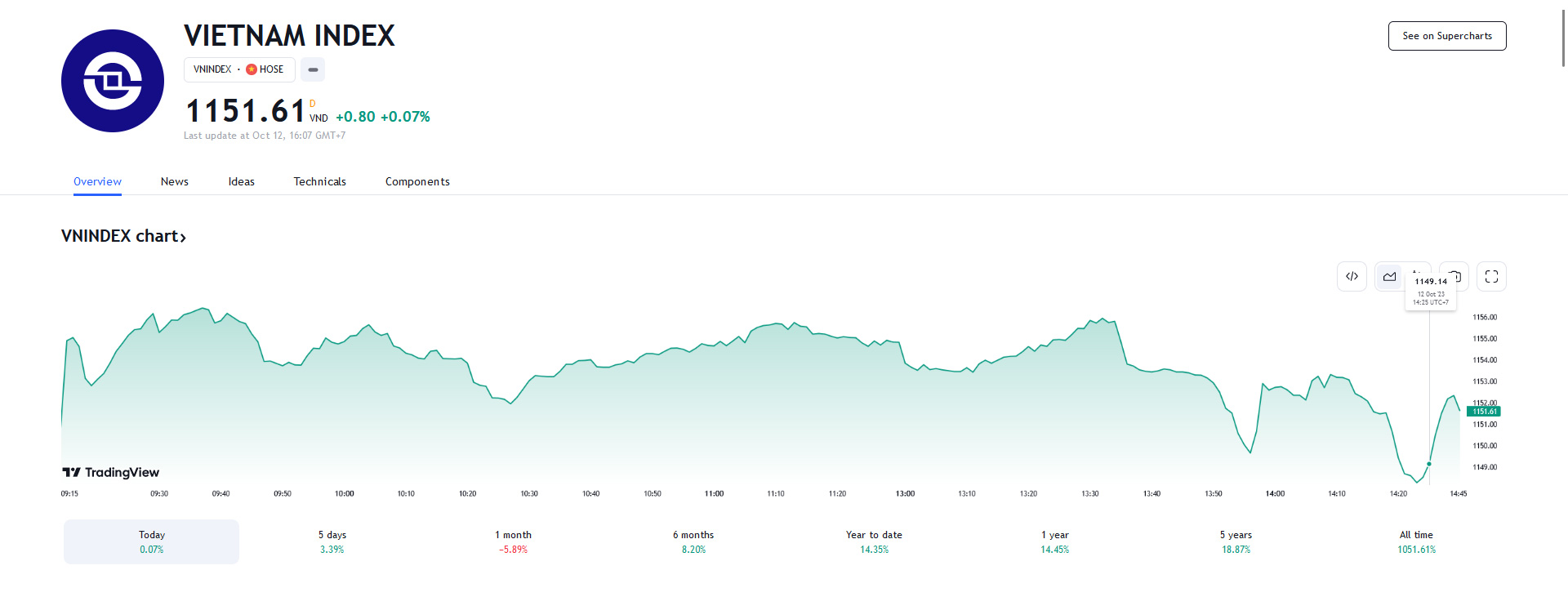Switch to the Technicals tab

tap(320, 181)
